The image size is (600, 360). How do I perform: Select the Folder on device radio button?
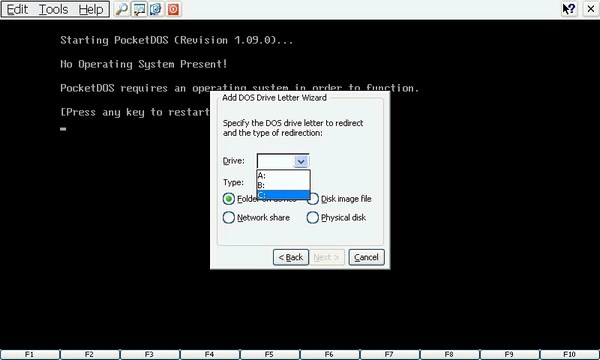[229, 199]
